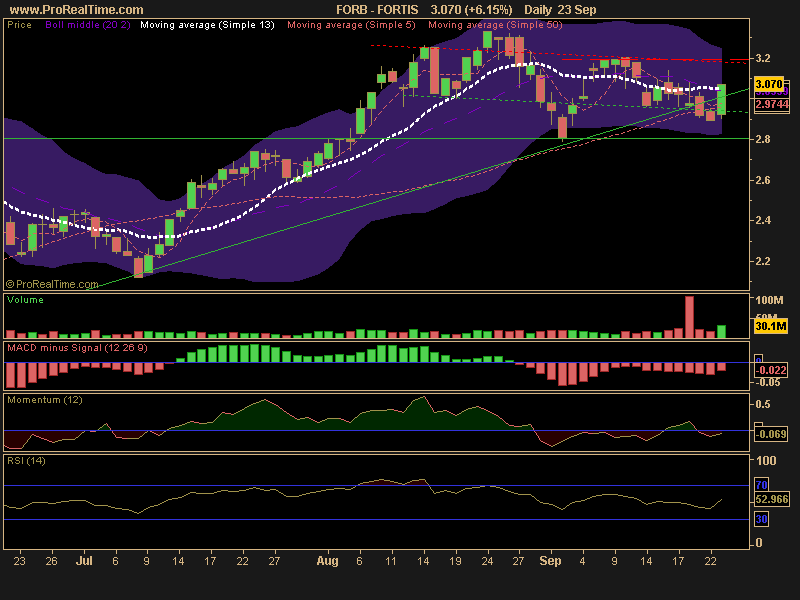The width and height of the screenshot is (800, 600).
Task: Click the 30.1M volume value tag
Action: click(x=771, y=326)
